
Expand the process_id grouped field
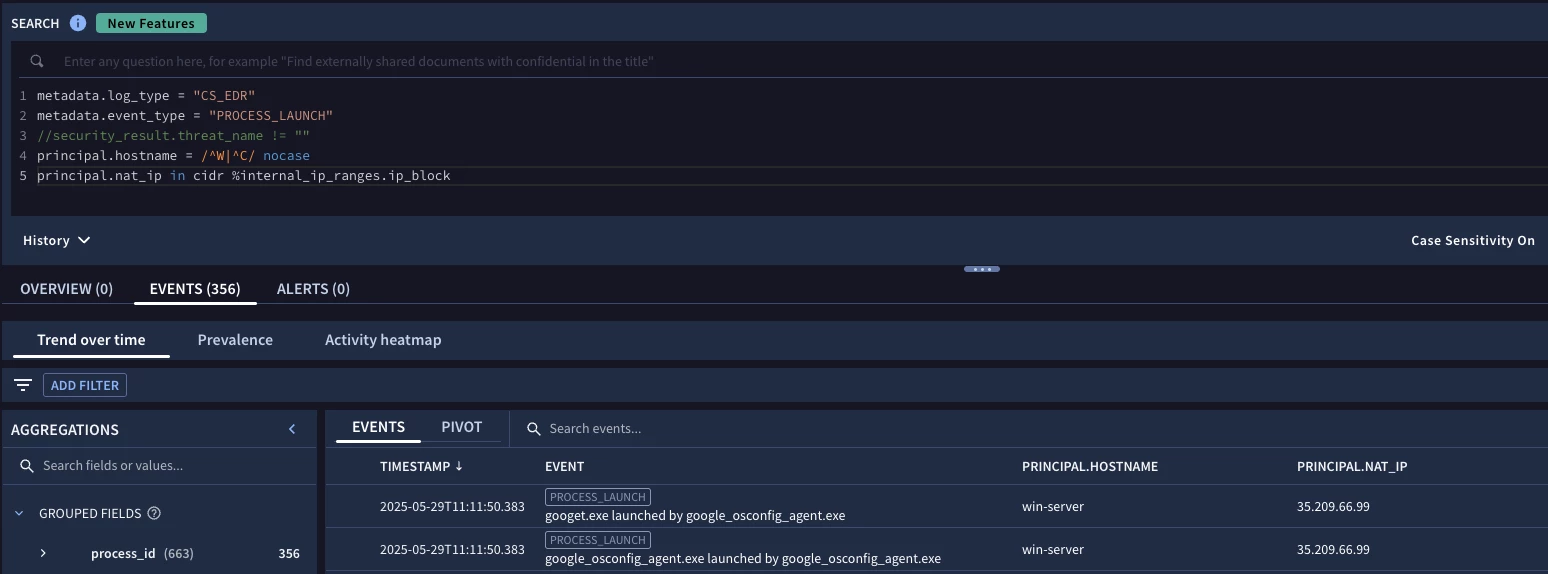point(43,553)
